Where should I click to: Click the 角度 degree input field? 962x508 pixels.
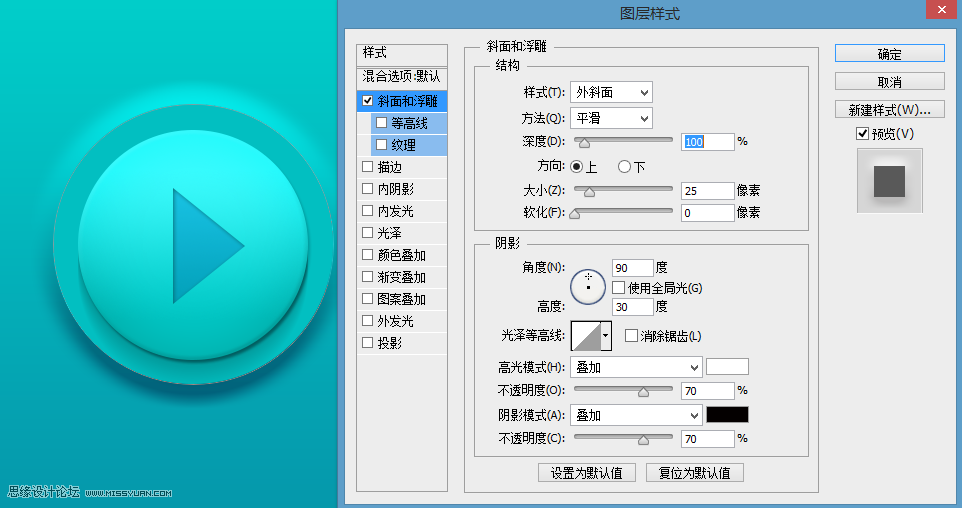tap(633, 268)
